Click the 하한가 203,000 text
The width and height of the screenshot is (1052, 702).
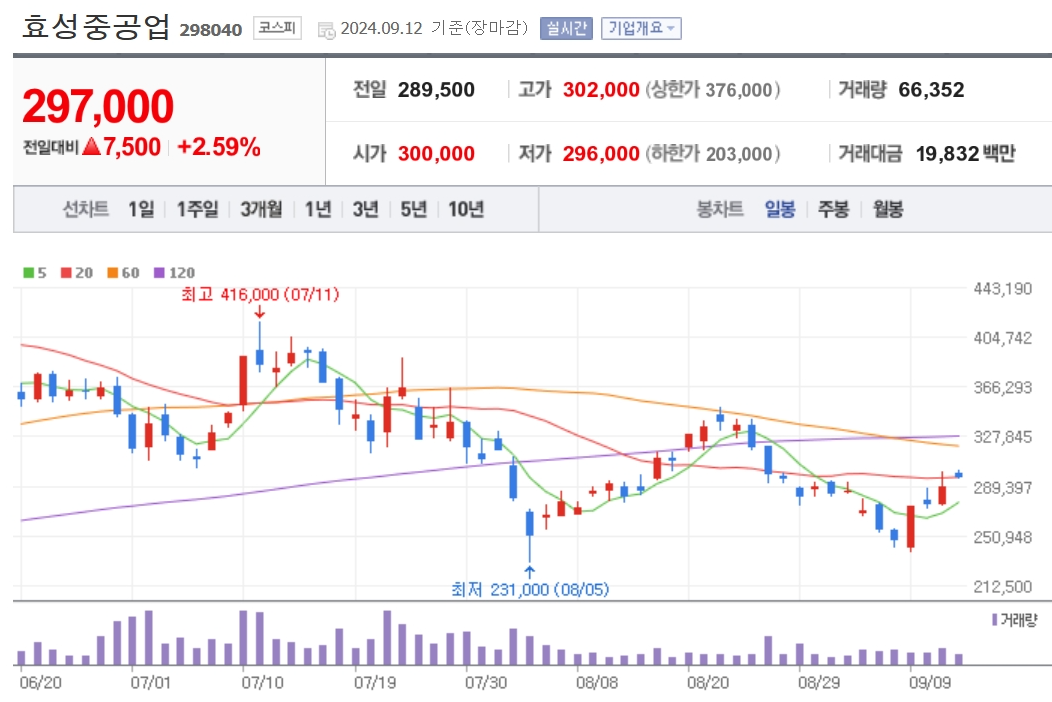tap(713, 154)
